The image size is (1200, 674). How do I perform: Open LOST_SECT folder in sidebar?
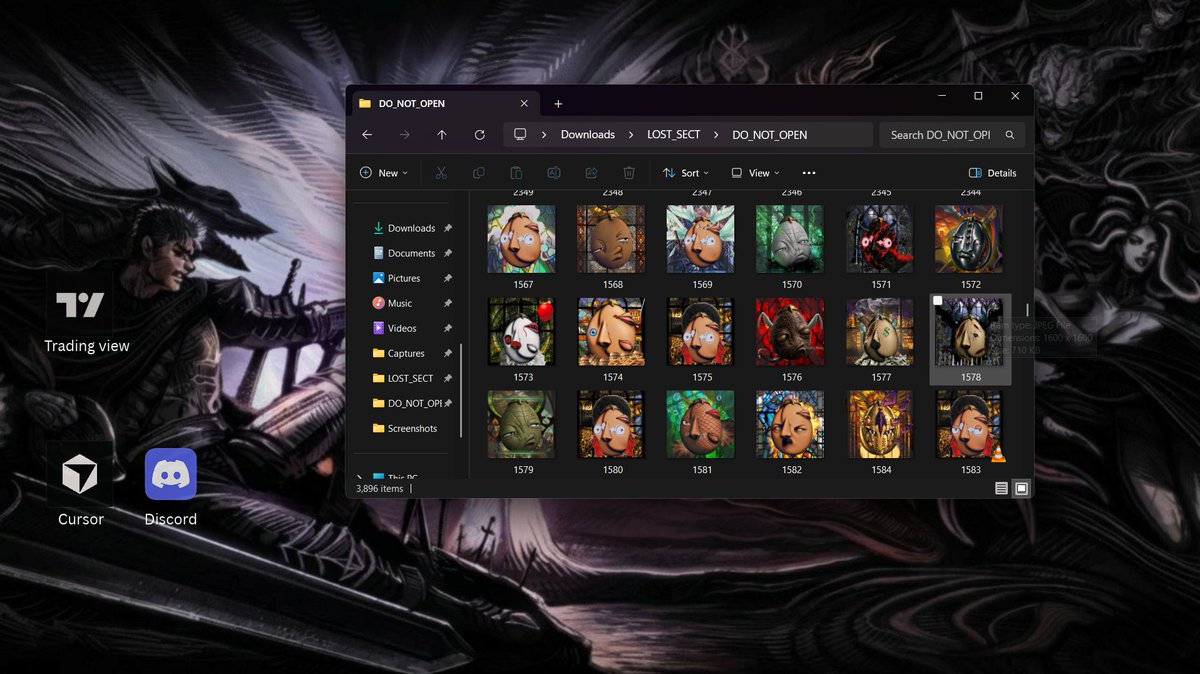point(411,378)
